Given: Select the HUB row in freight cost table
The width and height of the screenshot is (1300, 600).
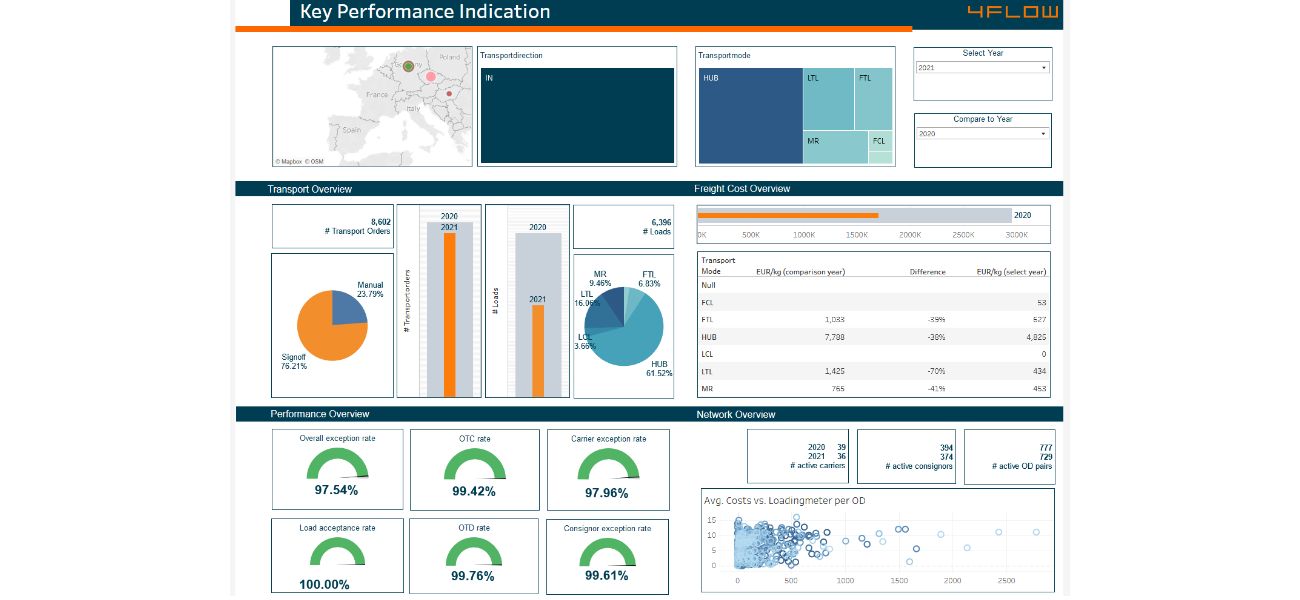Looking at the screenshot, I should [873, 337].
